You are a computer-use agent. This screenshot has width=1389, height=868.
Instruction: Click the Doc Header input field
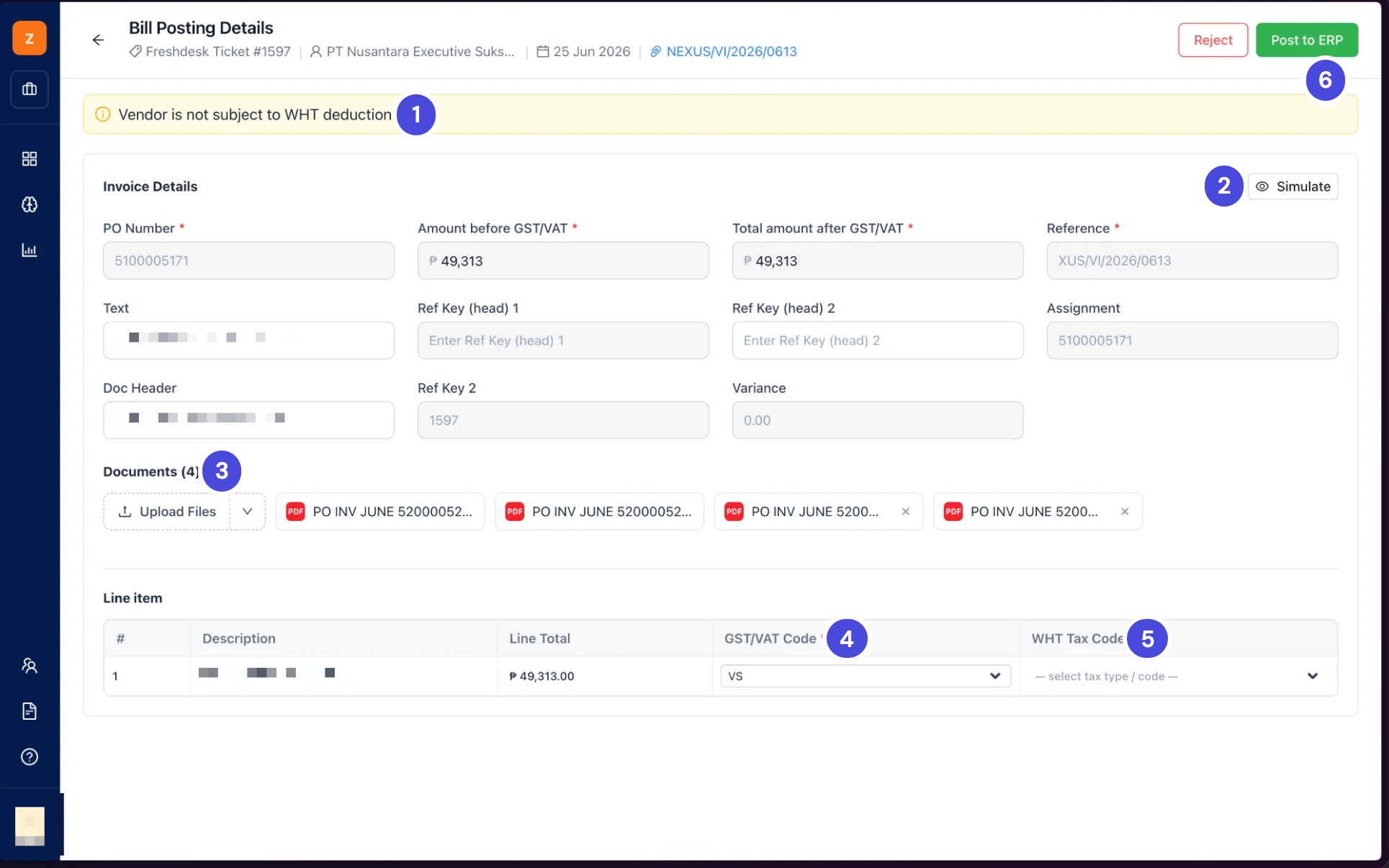pyautogui.click(x=248, y=420)
